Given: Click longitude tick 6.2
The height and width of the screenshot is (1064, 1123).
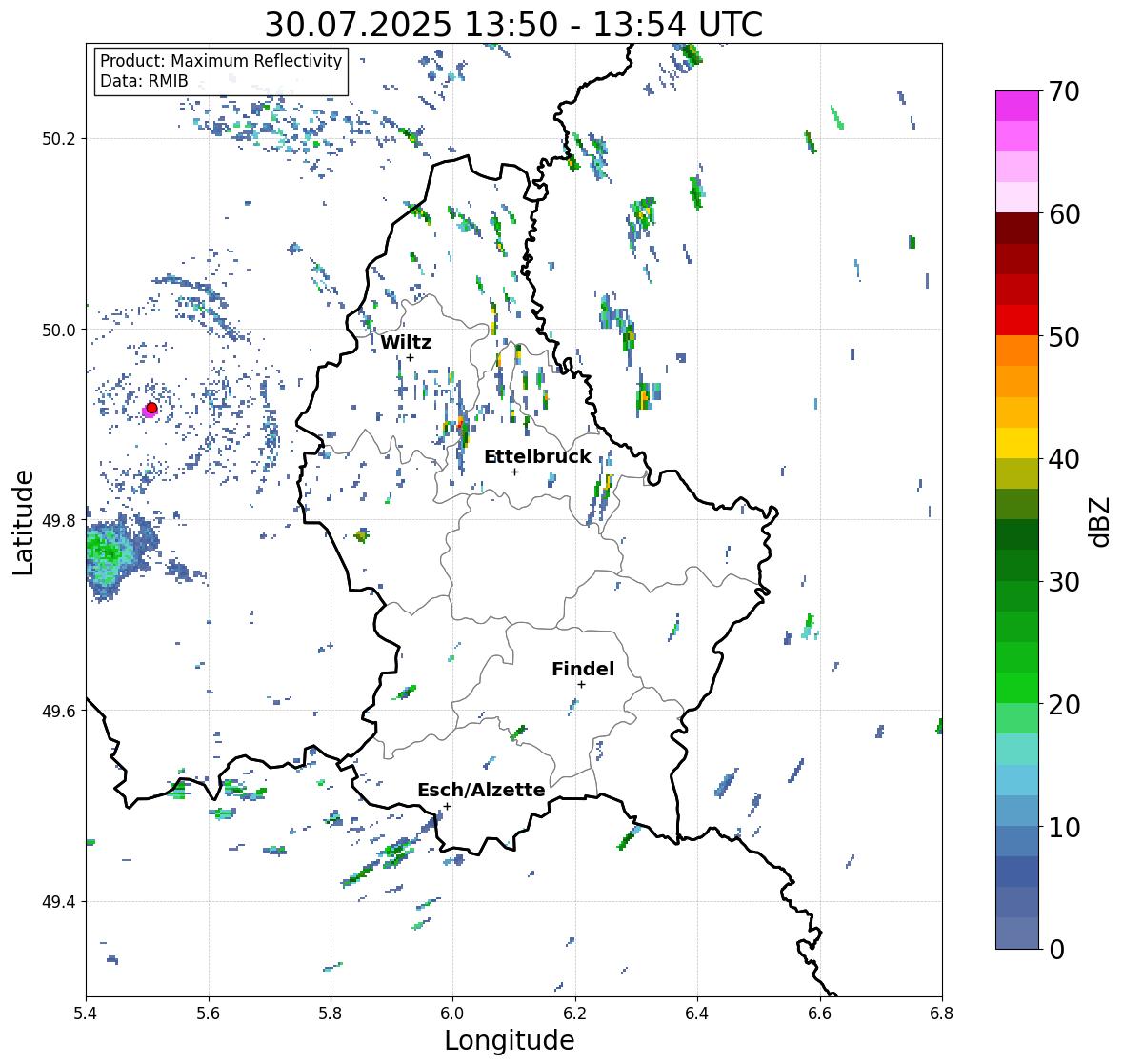Looking at the screenshot, I should point(575,1014).
